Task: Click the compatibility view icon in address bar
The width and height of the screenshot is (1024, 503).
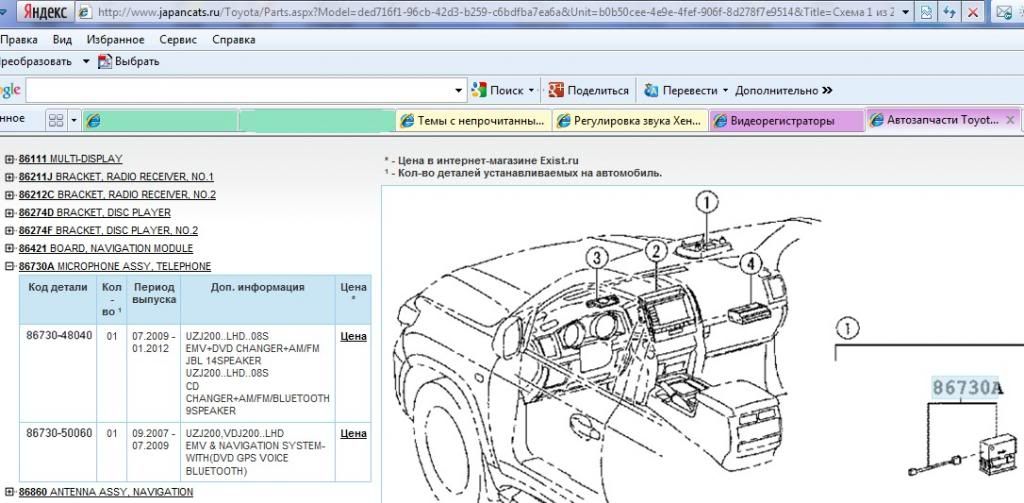Action: coord(925,12)
